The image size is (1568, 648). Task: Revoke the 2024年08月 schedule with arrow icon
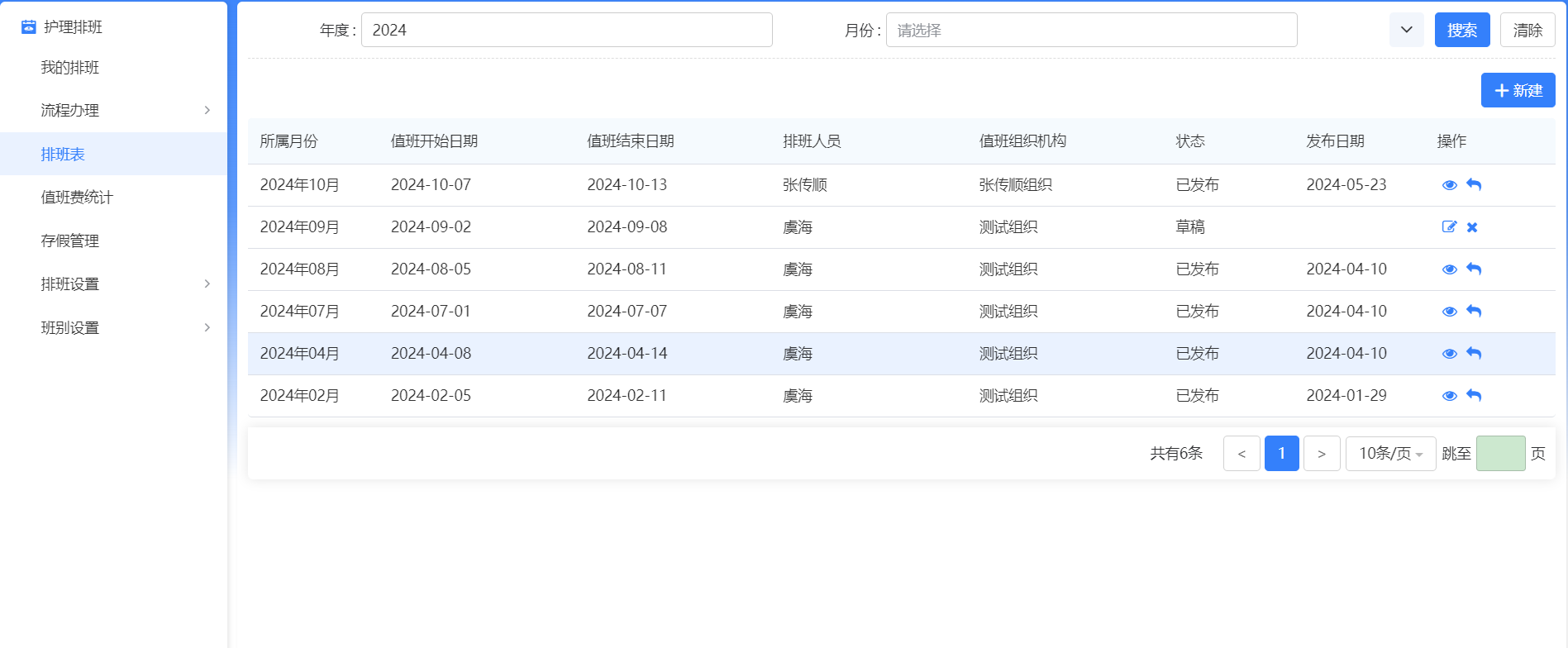1474,269
